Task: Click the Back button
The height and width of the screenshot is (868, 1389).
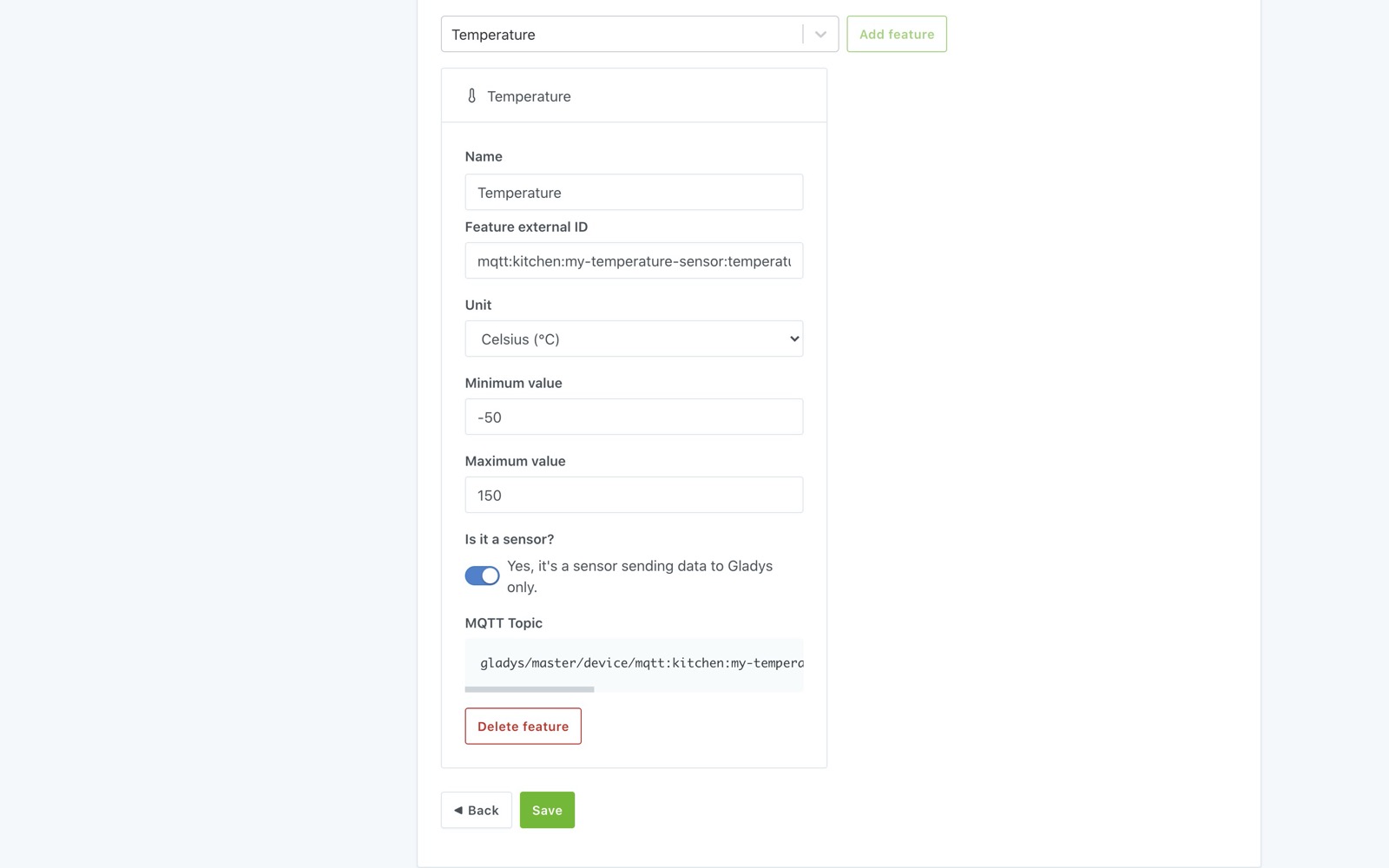Action: click(x=476, y=810)
